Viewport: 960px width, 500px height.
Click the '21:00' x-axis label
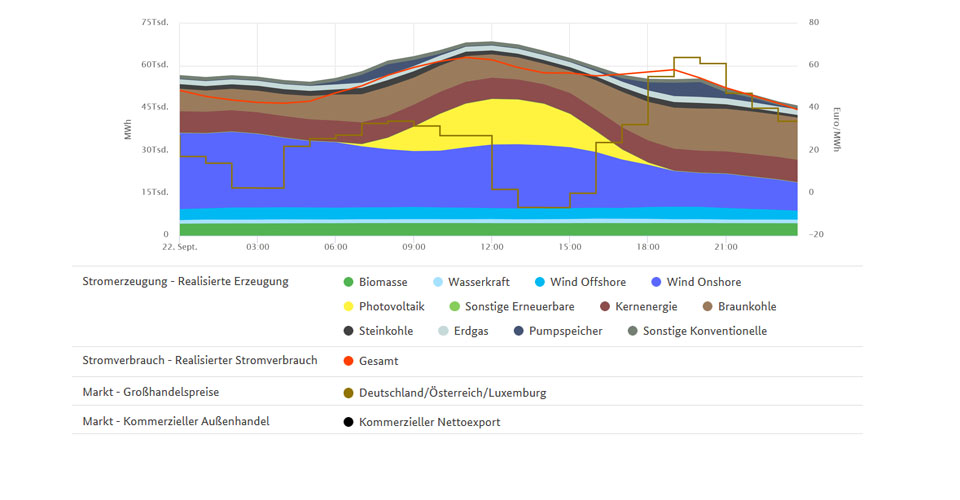[726, 247]
